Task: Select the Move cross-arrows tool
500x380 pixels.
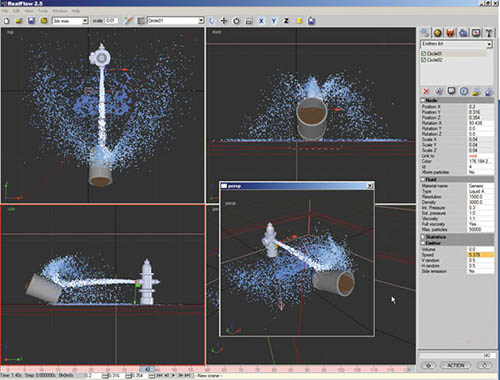Action: tap(224, 21)
